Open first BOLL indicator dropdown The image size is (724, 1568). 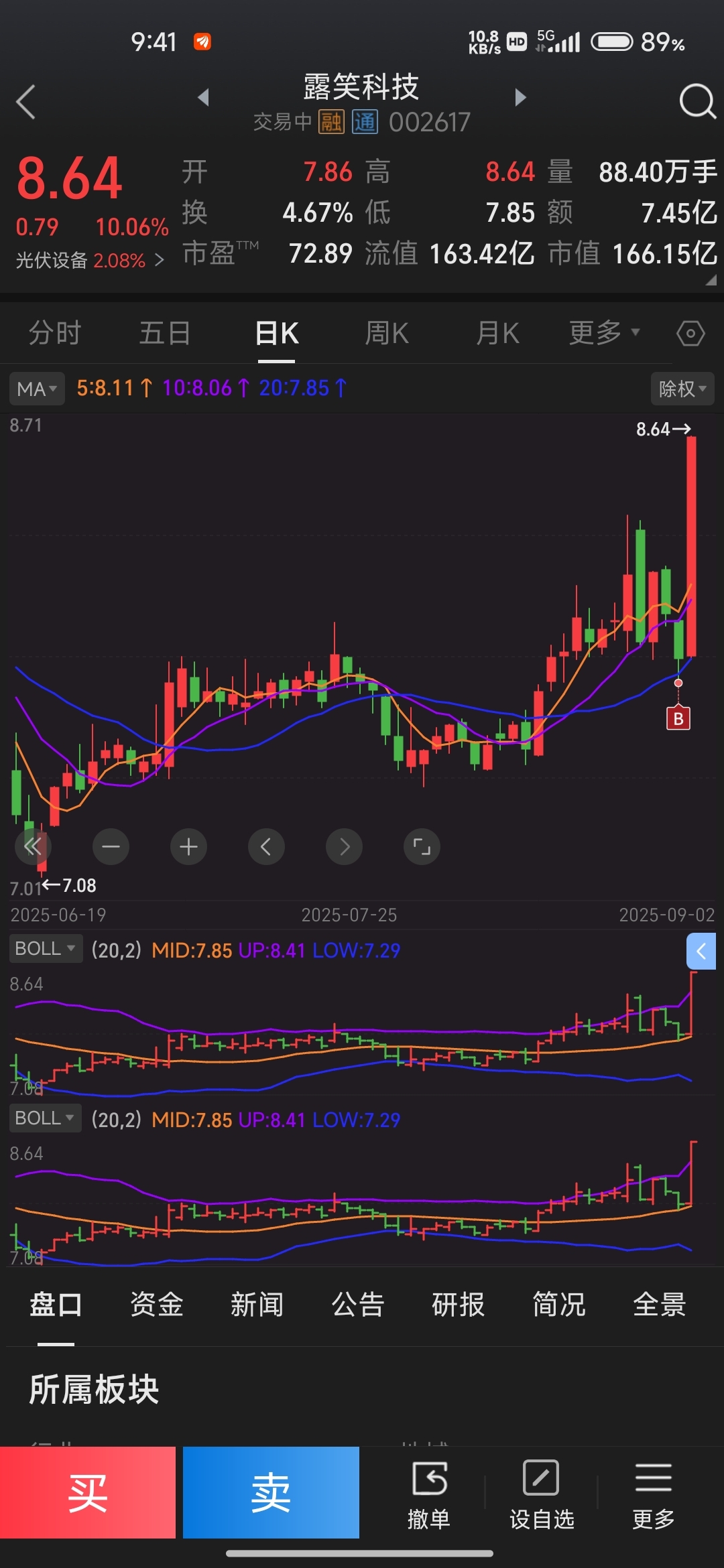pos(46,949)
